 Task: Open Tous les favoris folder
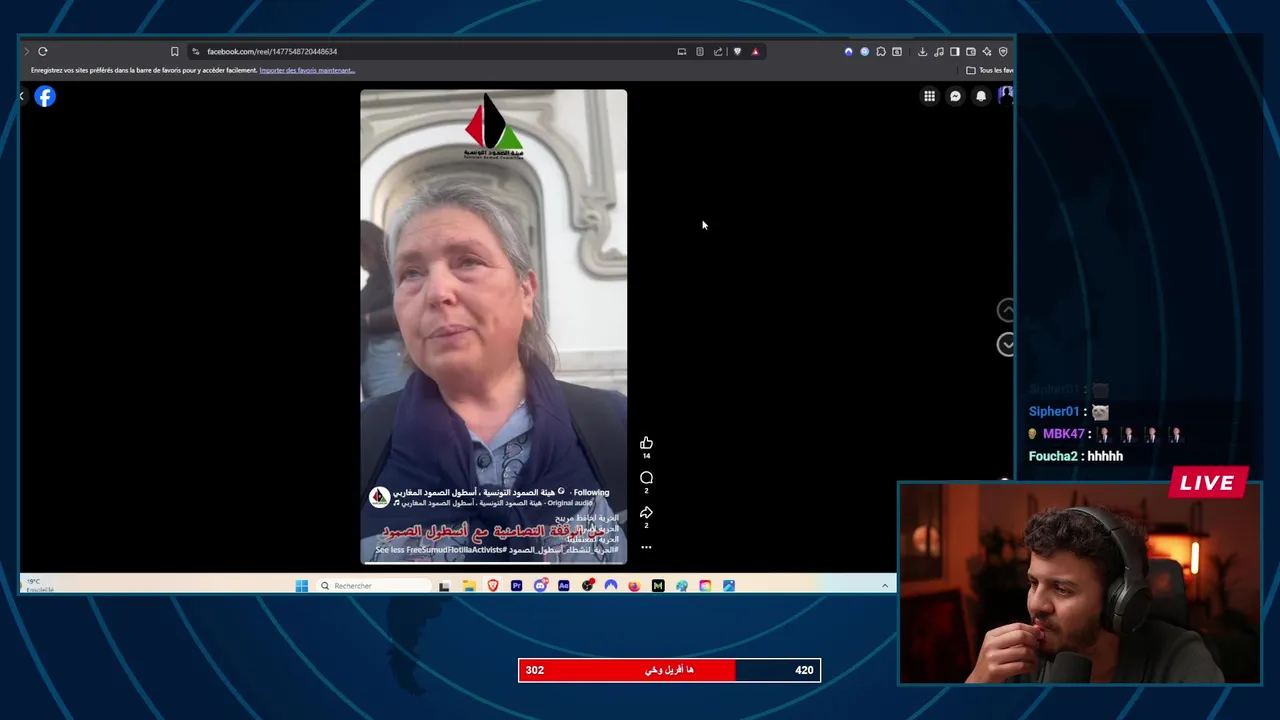(x=990, y=70)
